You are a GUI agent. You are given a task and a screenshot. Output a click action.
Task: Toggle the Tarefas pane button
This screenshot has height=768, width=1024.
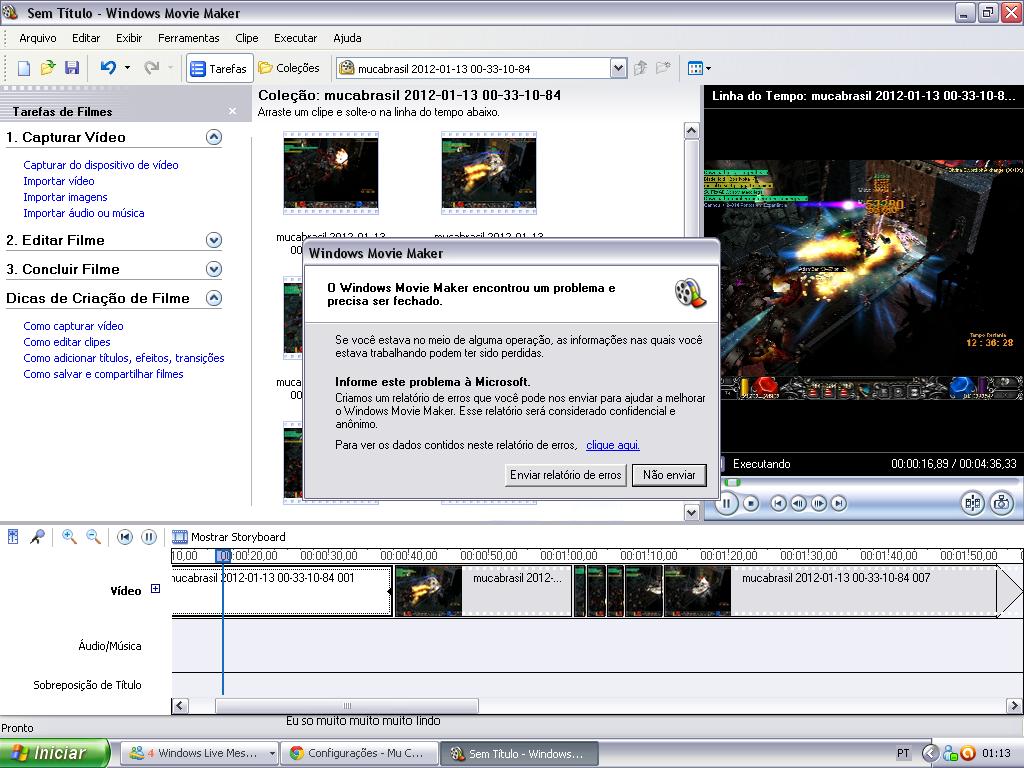[218, 69]
